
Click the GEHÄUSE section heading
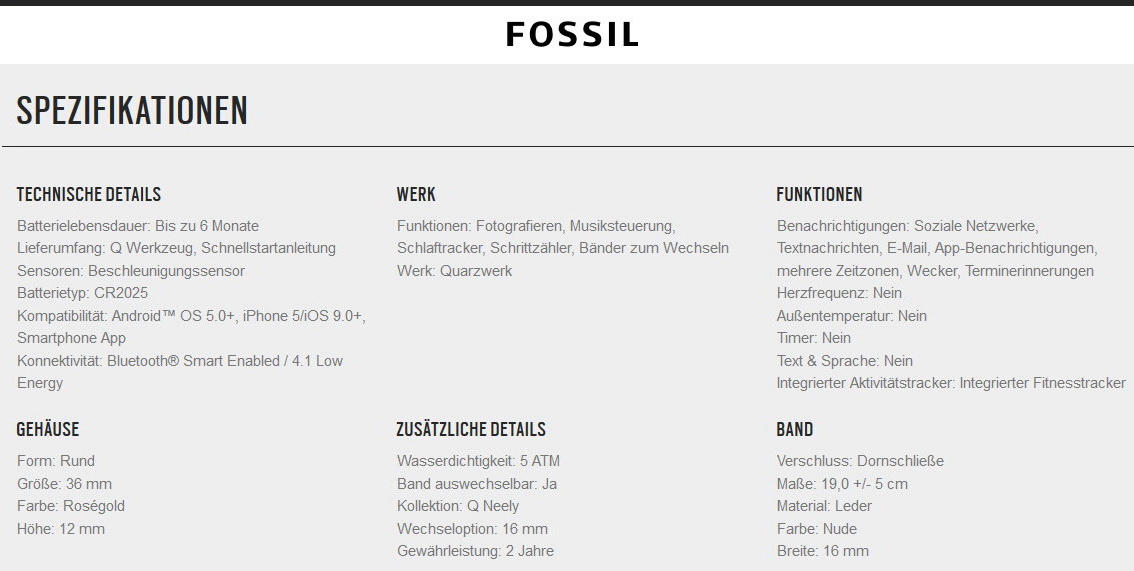pos(48,429)
